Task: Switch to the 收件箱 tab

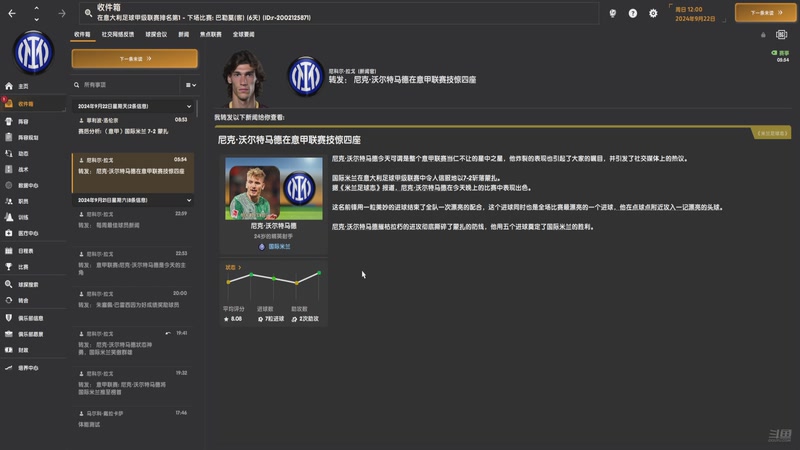Action: [x=82, y=35]
